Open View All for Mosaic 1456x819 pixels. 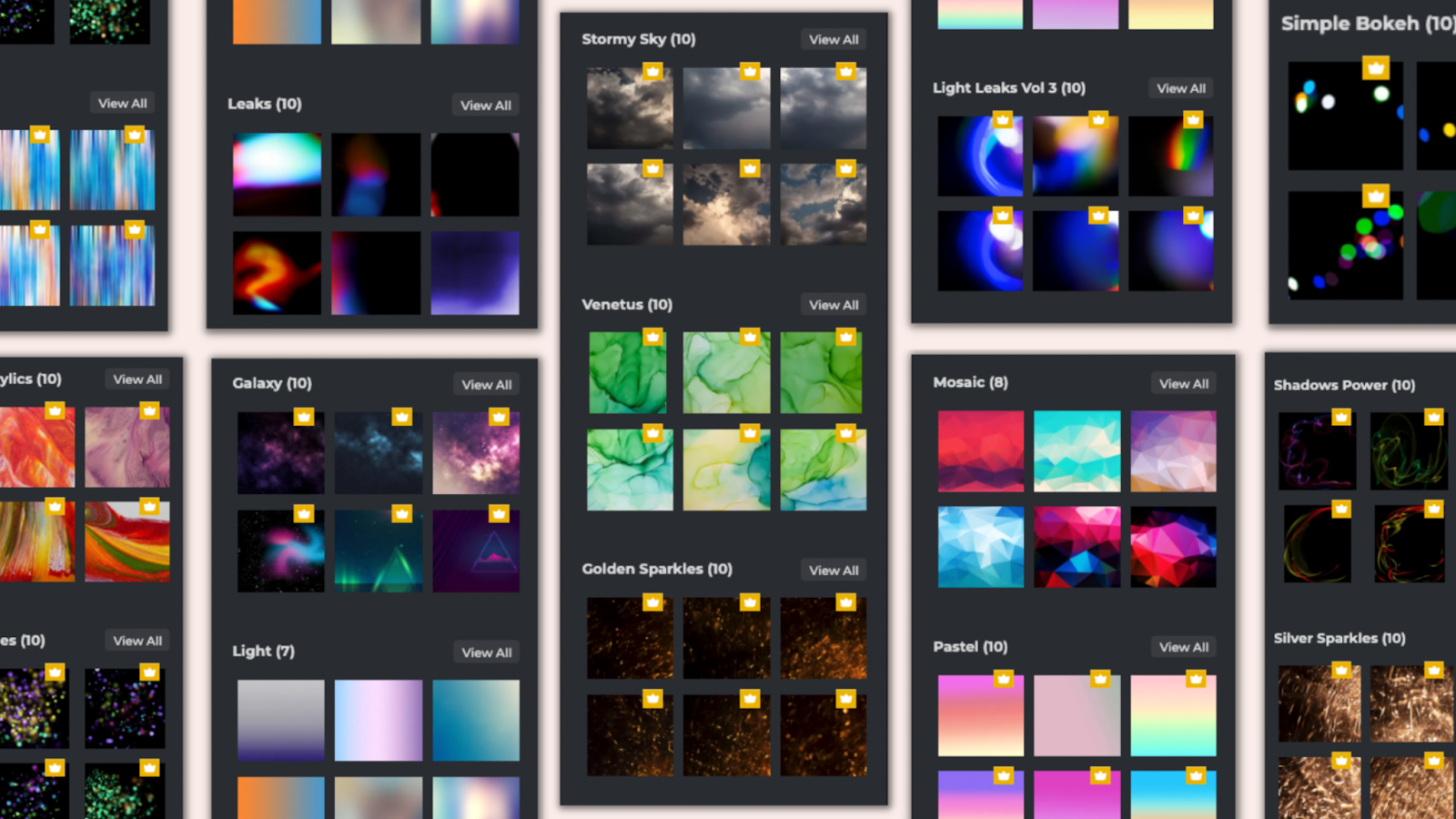(1184, 383)
